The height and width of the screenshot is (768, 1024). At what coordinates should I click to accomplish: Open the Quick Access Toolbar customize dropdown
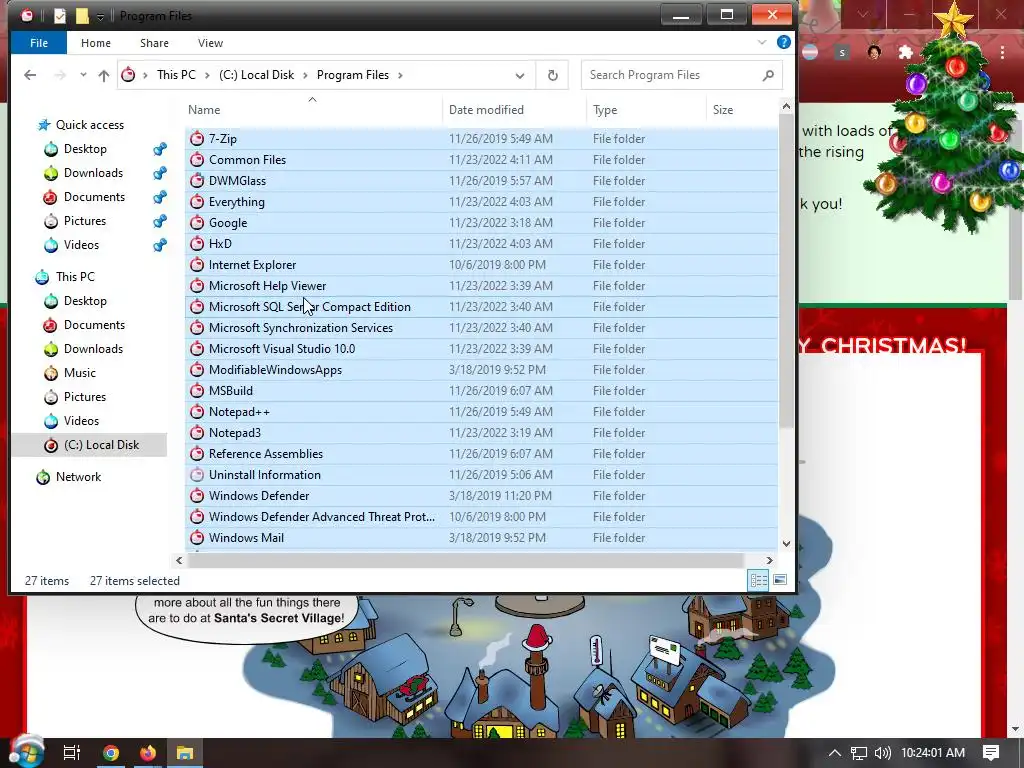point(101,16)
